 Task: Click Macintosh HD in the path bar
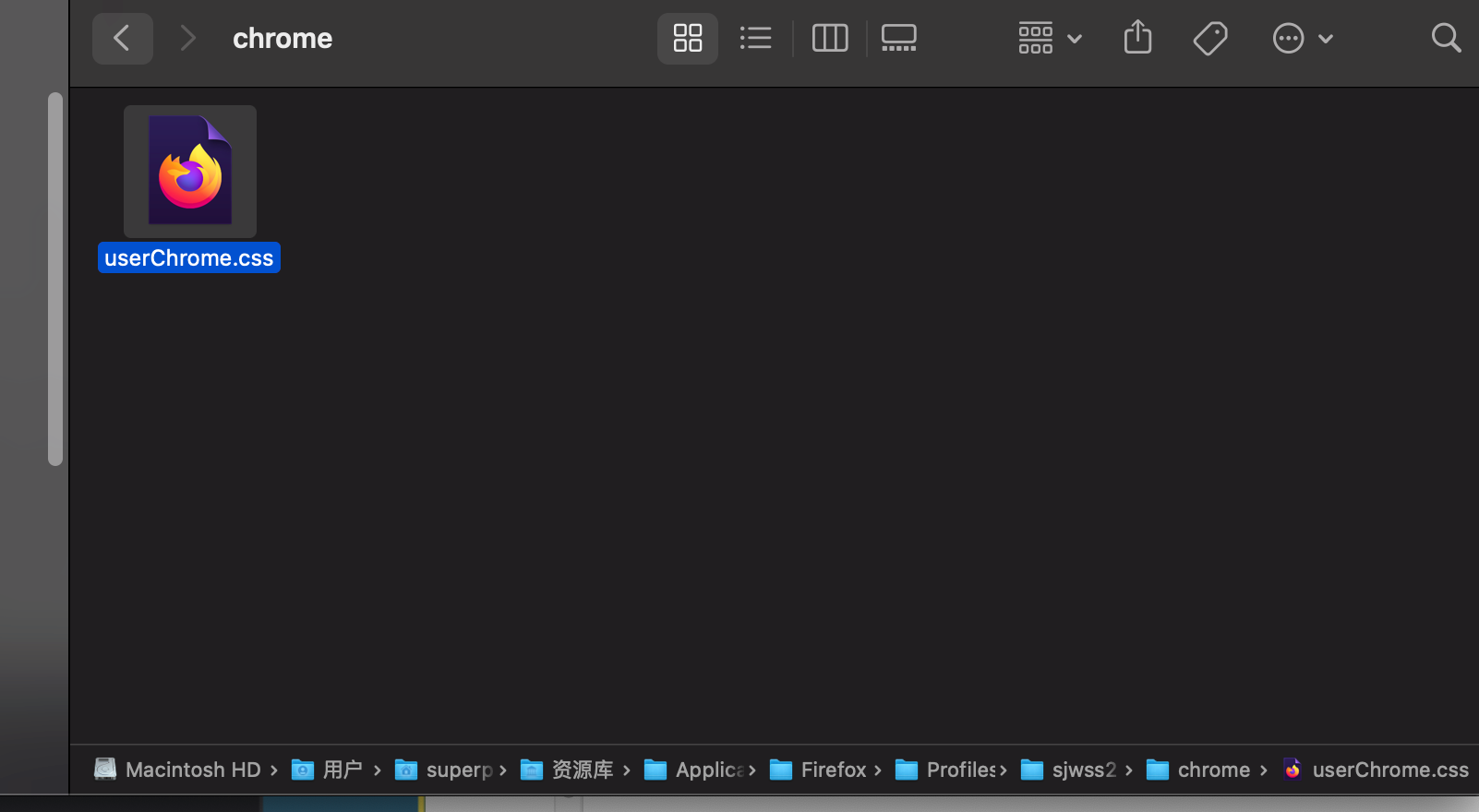(177, 770)
